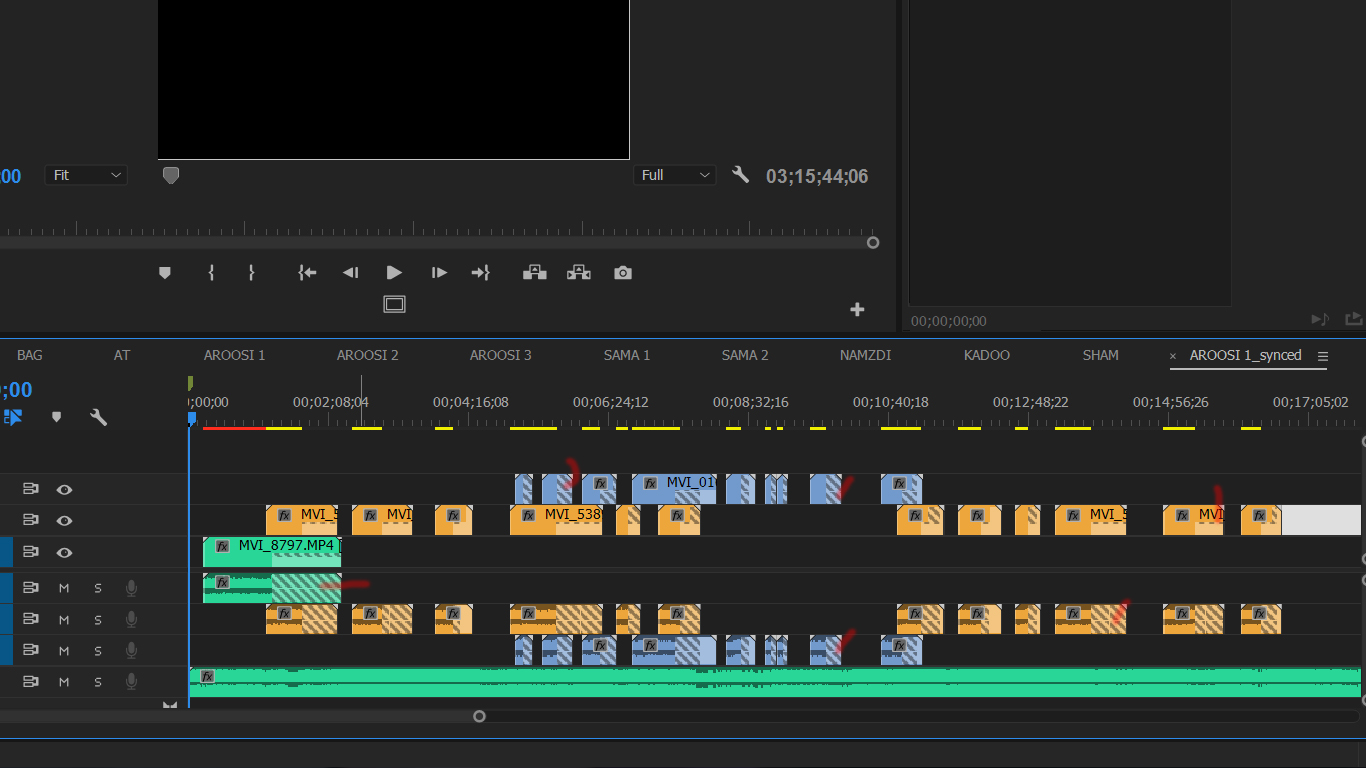
Task: Hide the orange-clip video track with its eye icon
Action: click(64, 520)
